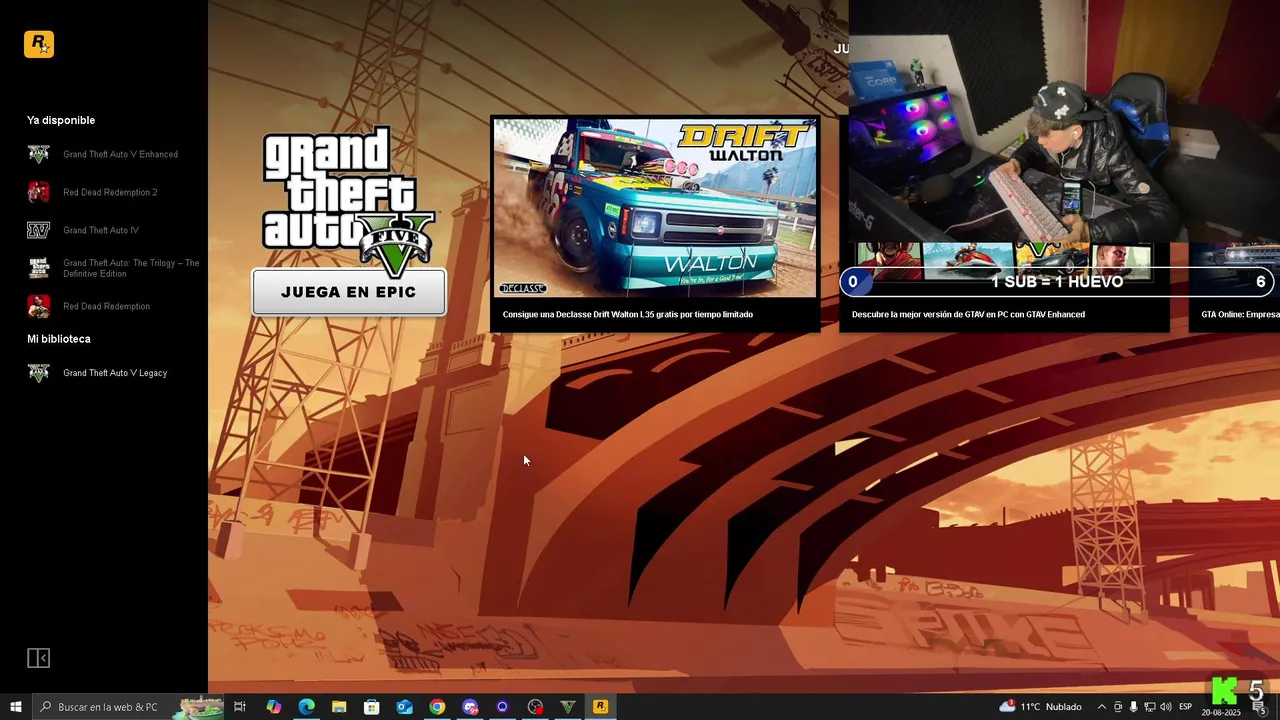Click the microphone icon in the system tray
Viewport: 1280px width, 720px height.
click(x=1133, y=707)
